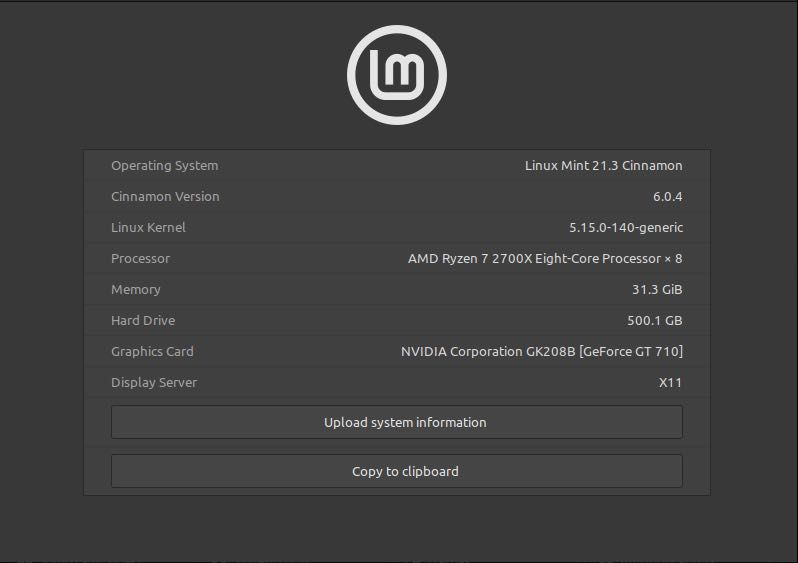The image size is (798, 563).
Task: Click the 6.0.4 version value
Action: point(667,197)
